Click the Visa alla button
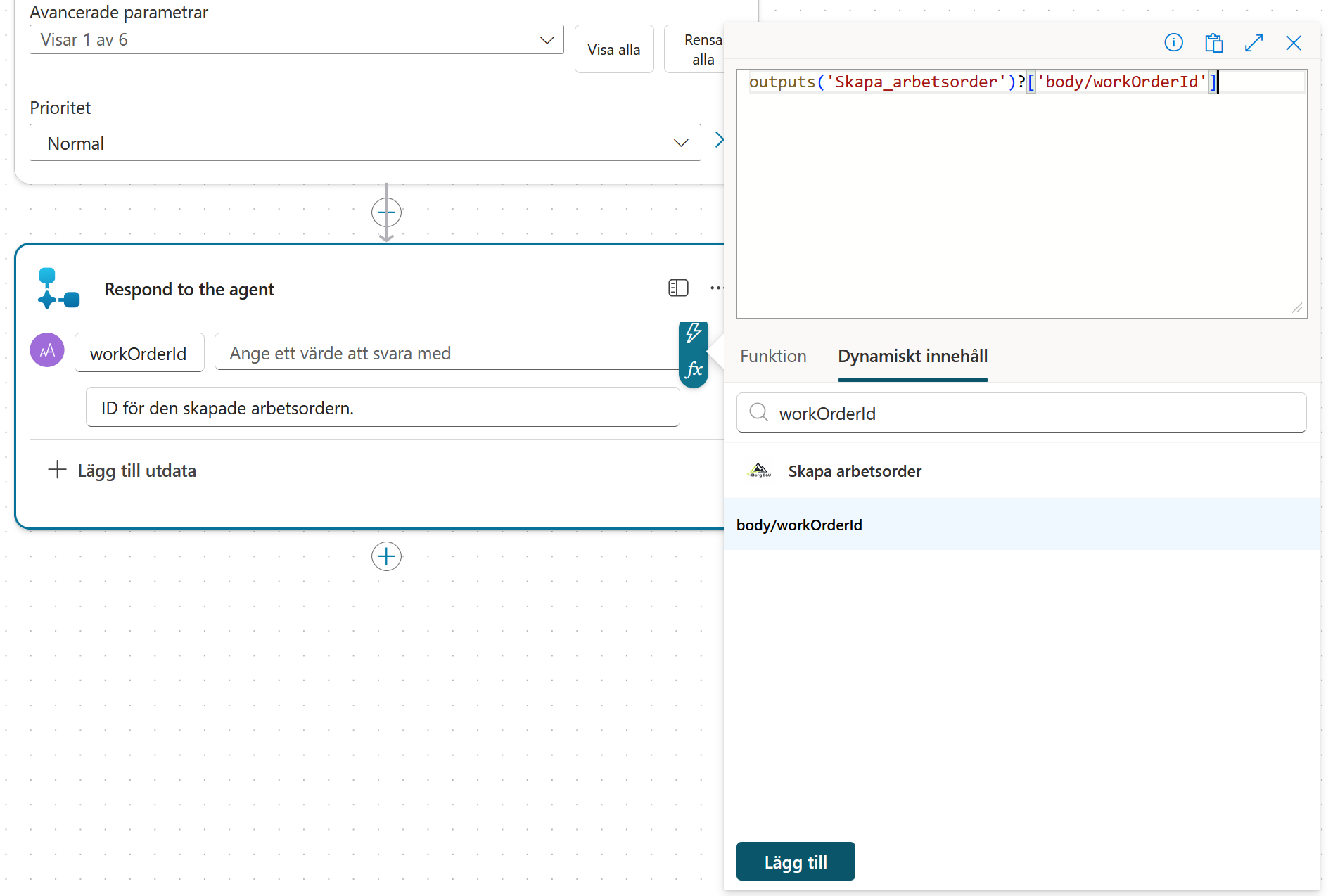 (614, 49)
